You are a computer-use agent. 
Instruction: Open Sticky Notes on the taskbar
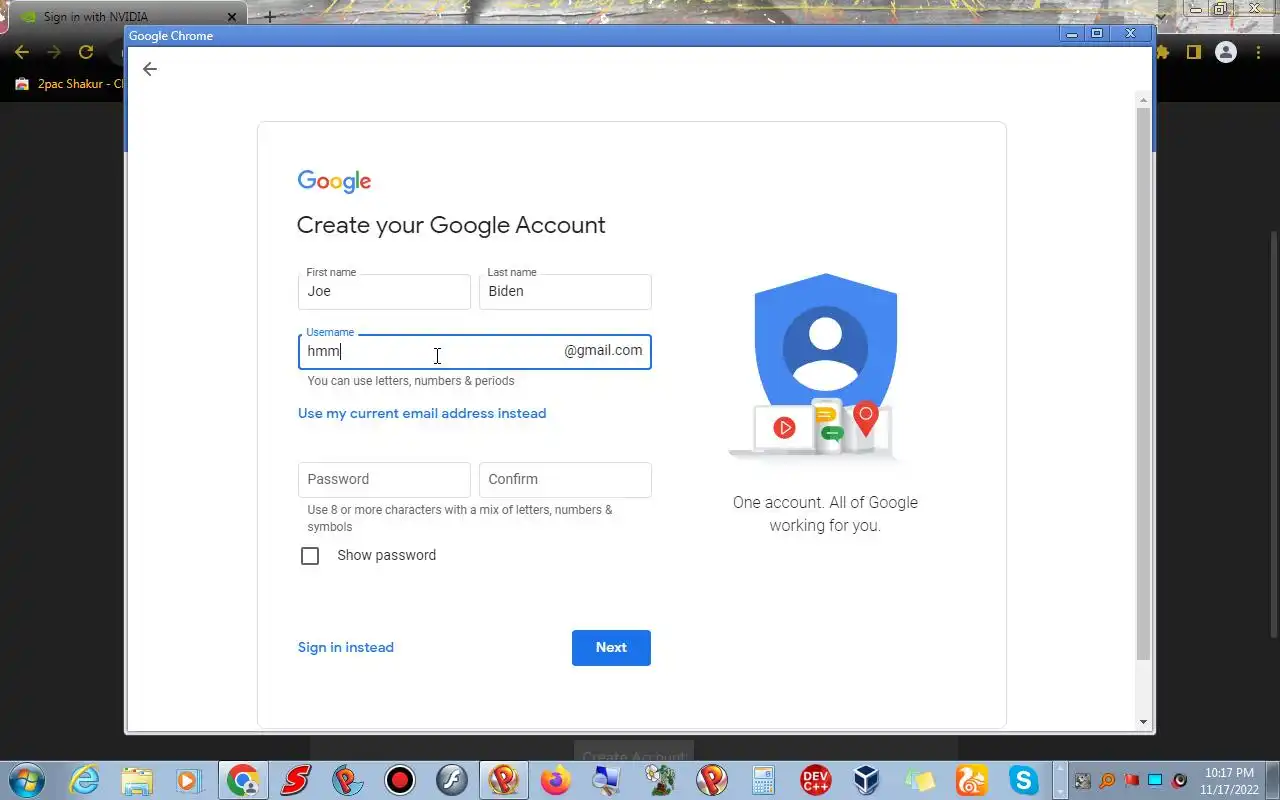[x=919, y=780]
